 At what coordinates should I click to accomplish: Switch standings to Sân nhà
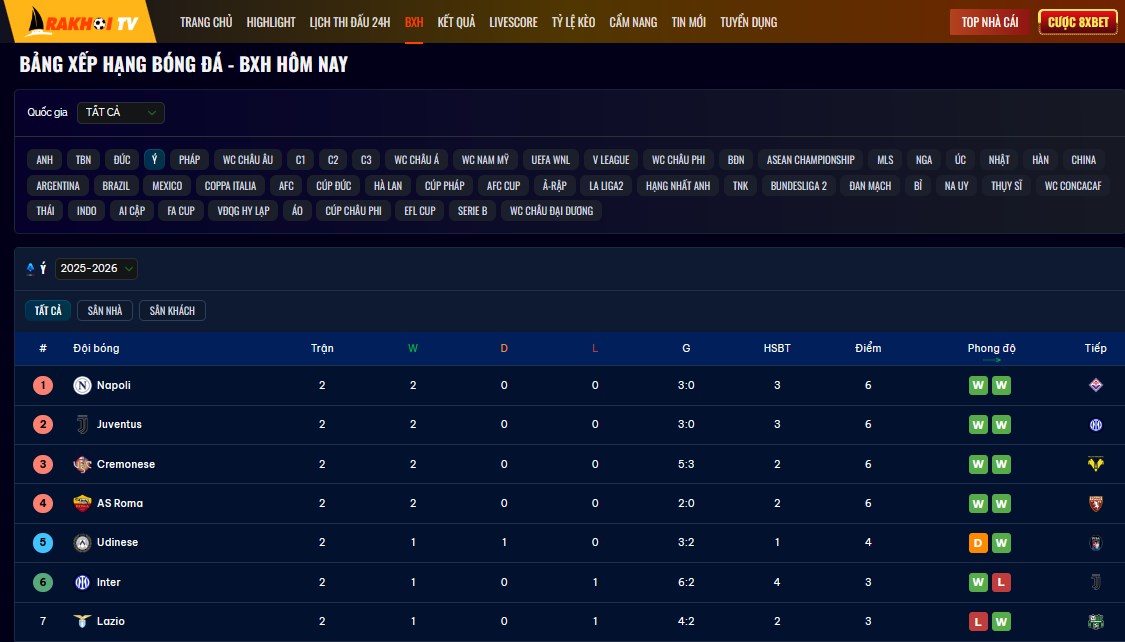point(104,311)
